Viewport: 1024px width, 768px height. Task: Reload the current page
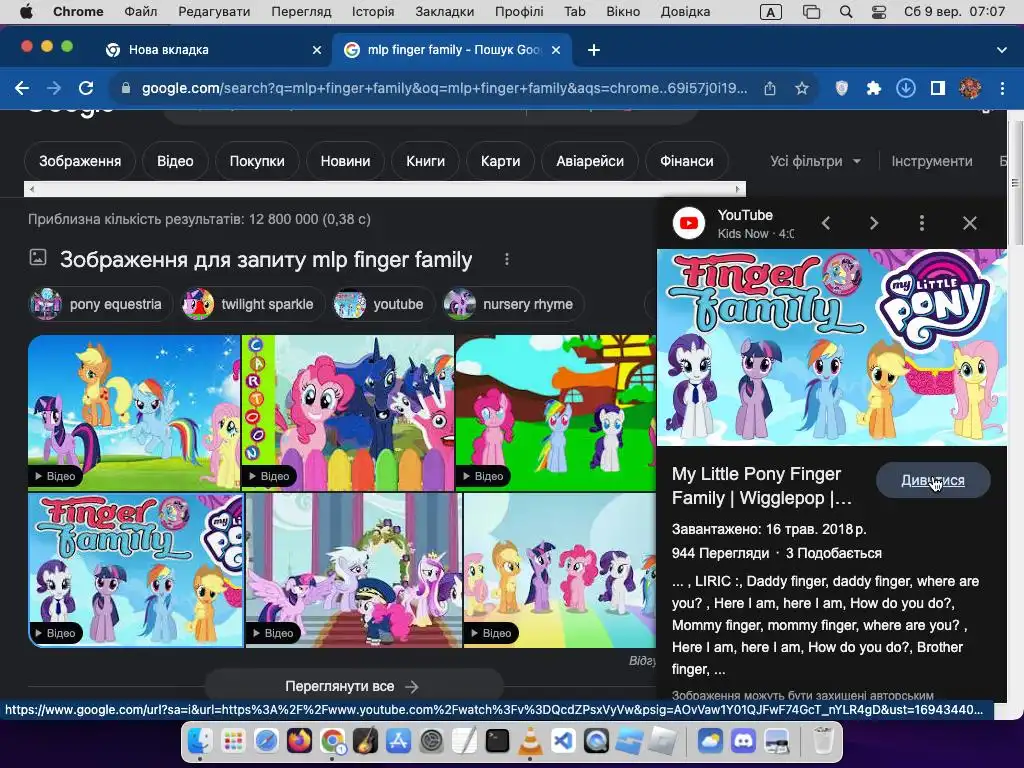[x=86, y=88]
